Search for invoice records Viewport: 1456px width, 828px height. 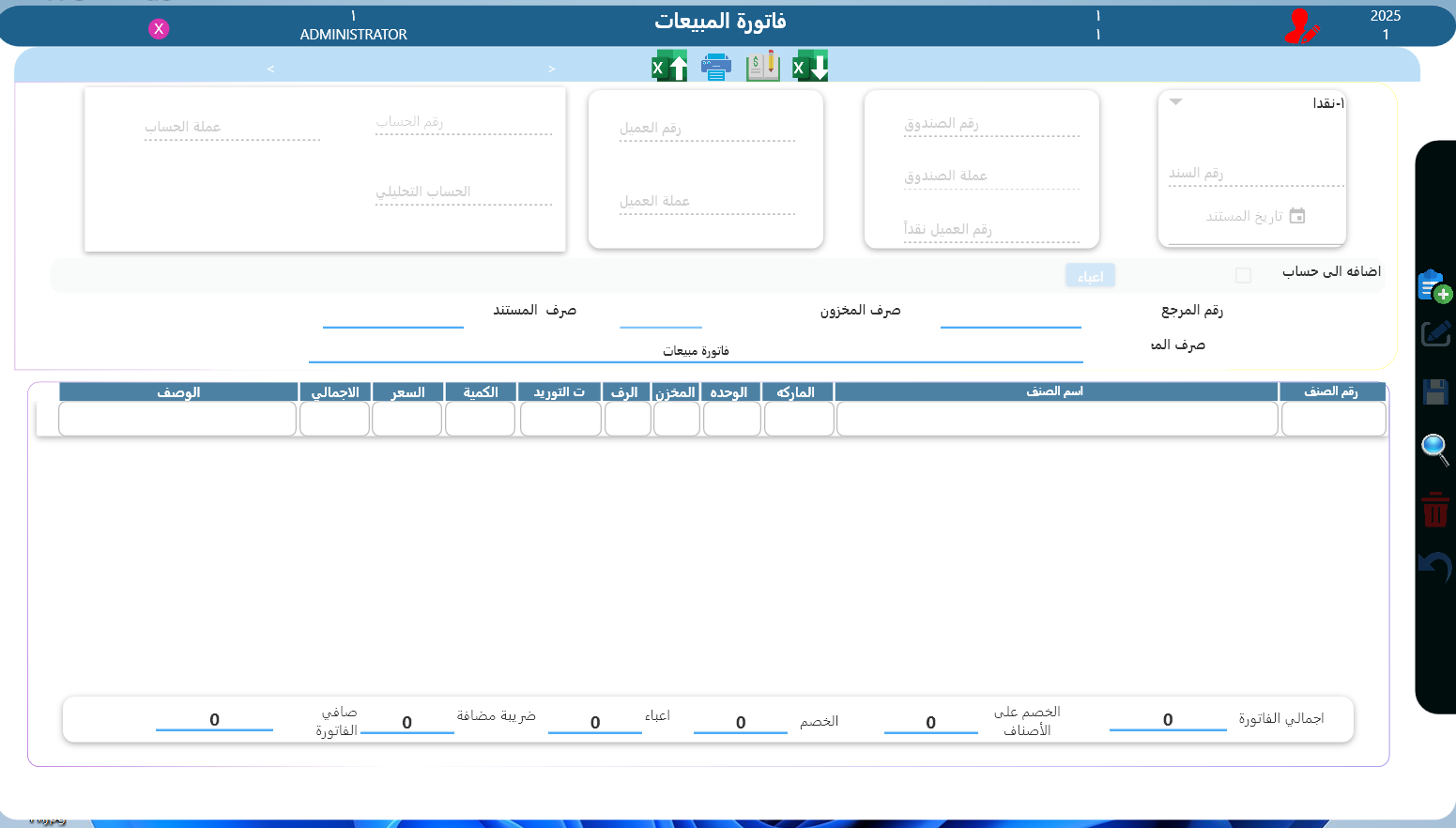tap(1434, 449)
